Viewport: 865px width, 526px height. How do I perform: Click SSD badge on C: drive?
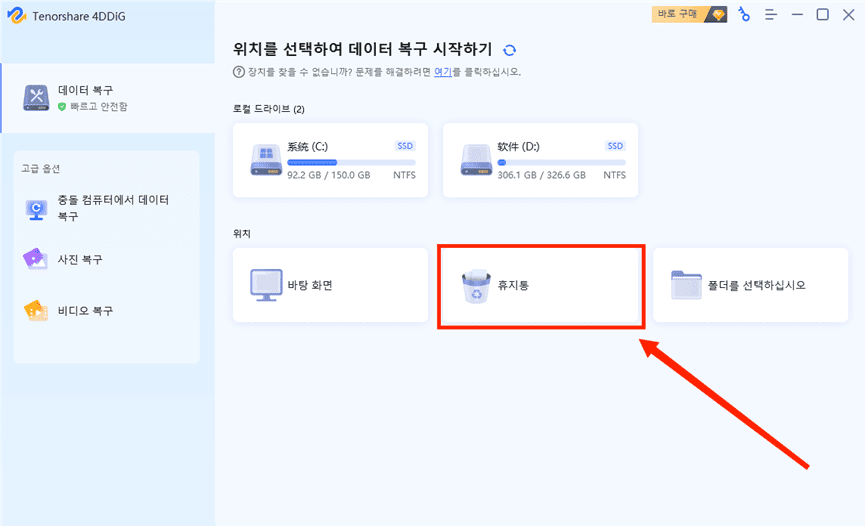405,146
